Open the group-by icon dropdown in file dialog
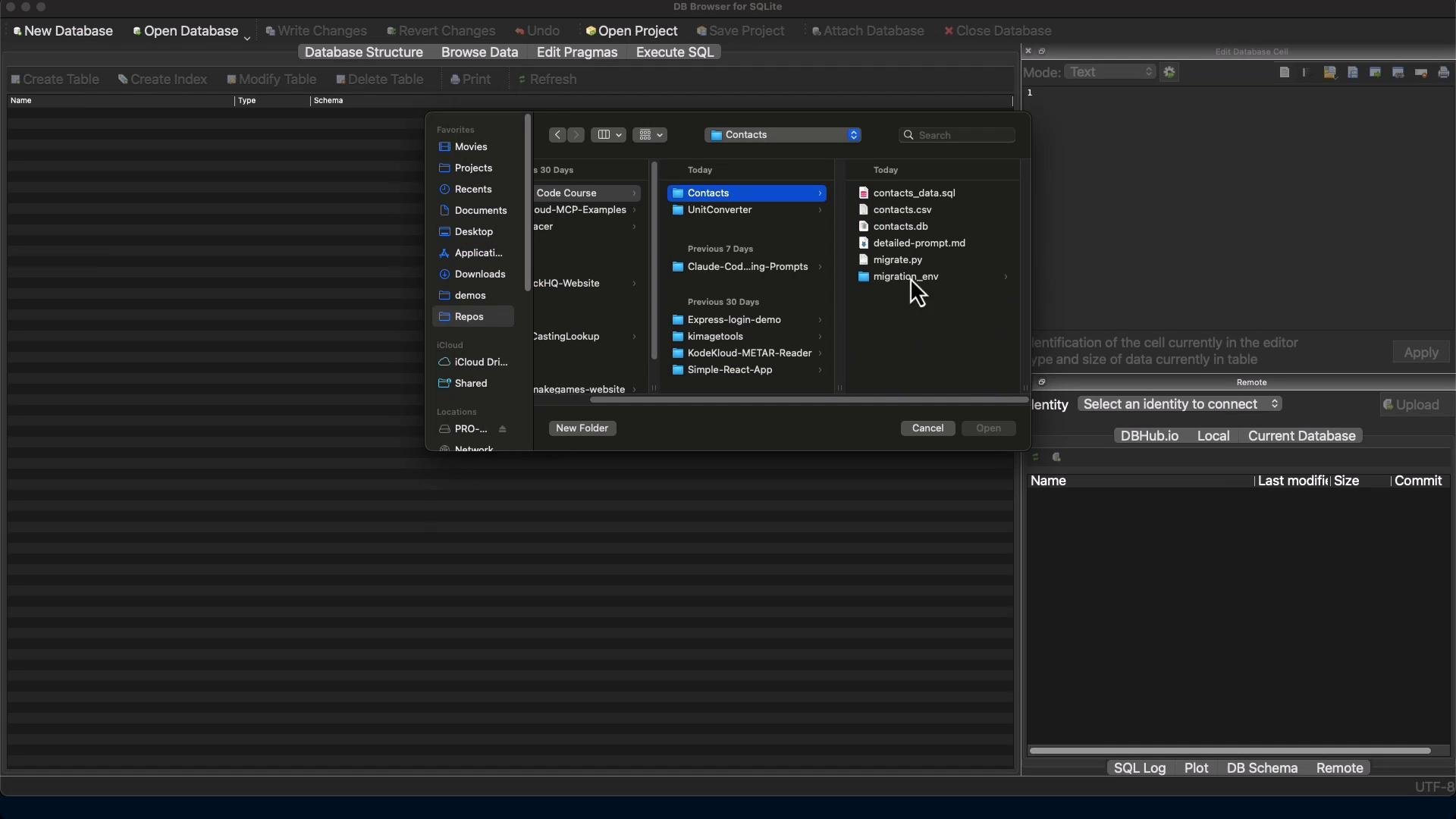 650,135
